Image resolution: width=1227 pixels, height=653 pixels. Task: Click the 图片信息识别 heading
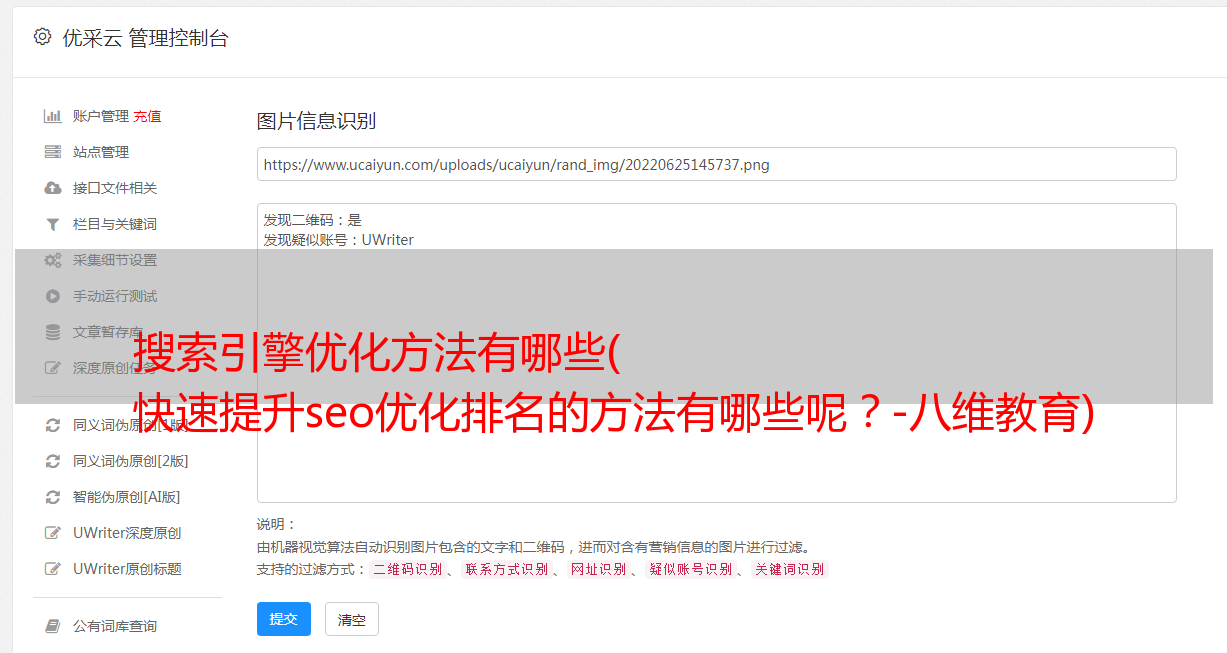pyautogui.click(x=317, y=121)
